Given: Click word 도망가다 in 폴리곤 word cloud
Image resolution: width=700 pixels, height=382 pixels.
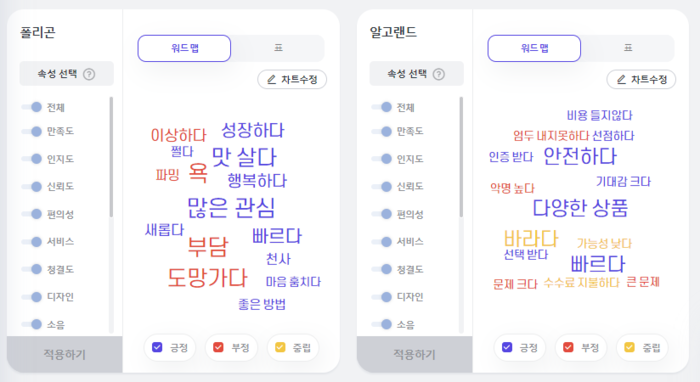Looking at the screenshot, I should (x=207, y=278).
